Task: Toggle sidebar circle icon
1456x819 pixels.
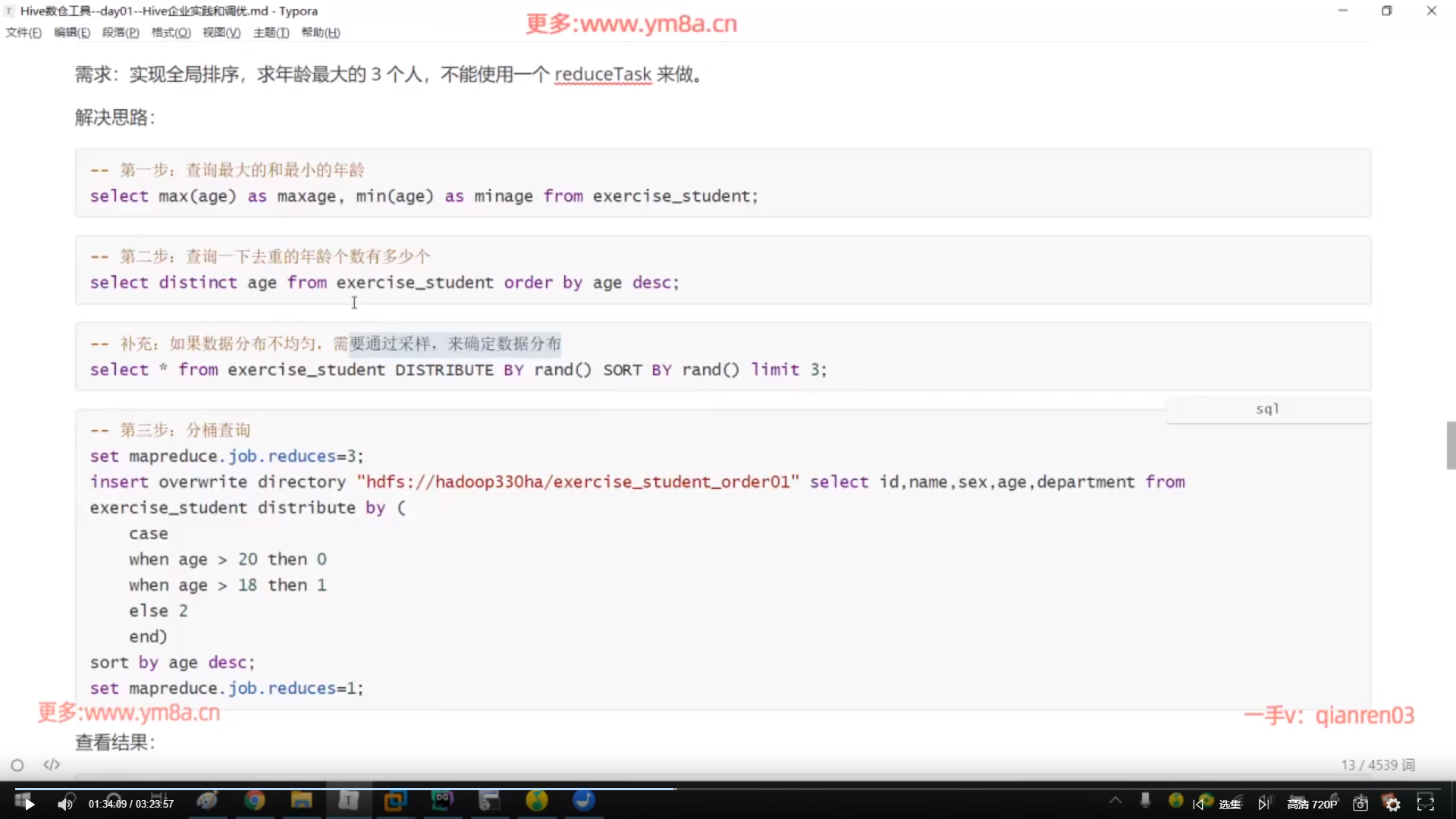Action: 17,765
